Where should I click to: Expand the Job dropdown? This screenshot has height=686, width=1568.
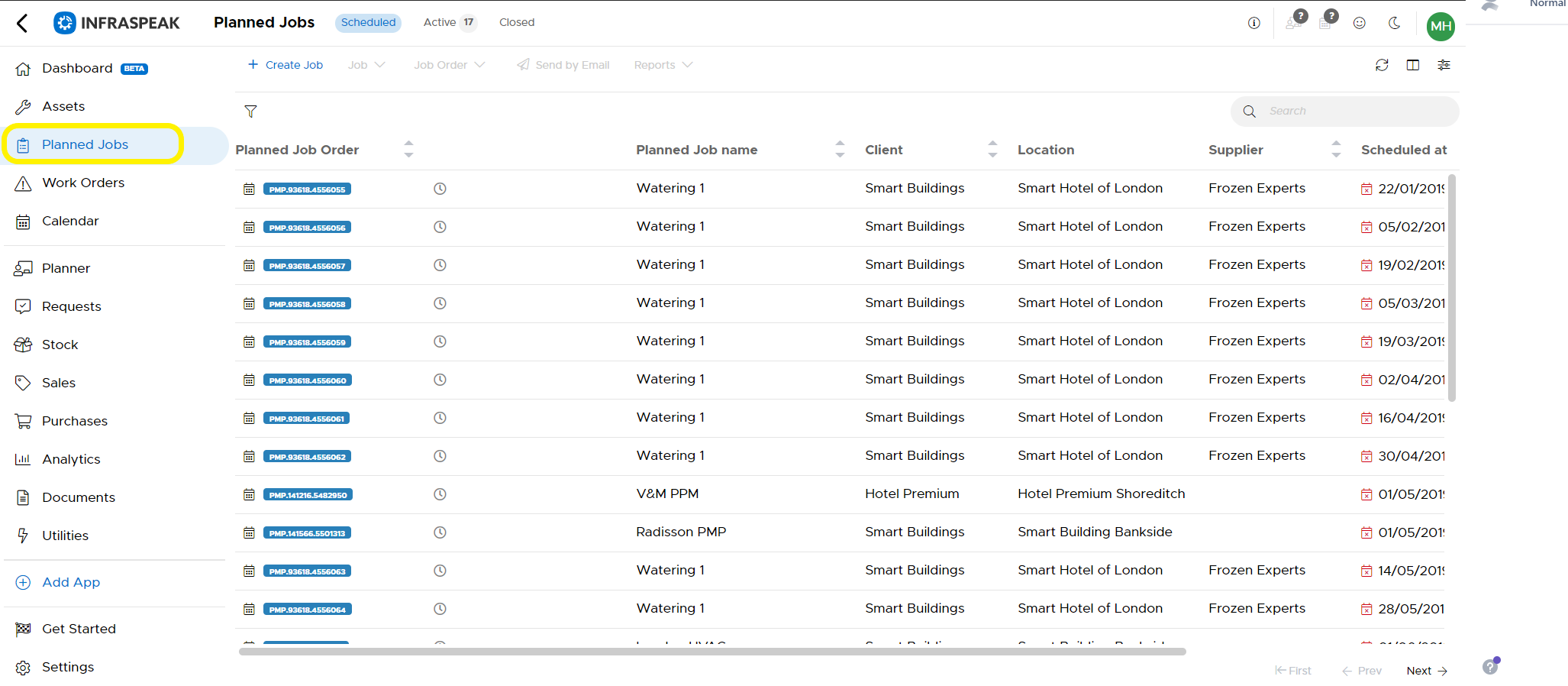(366, 65)
